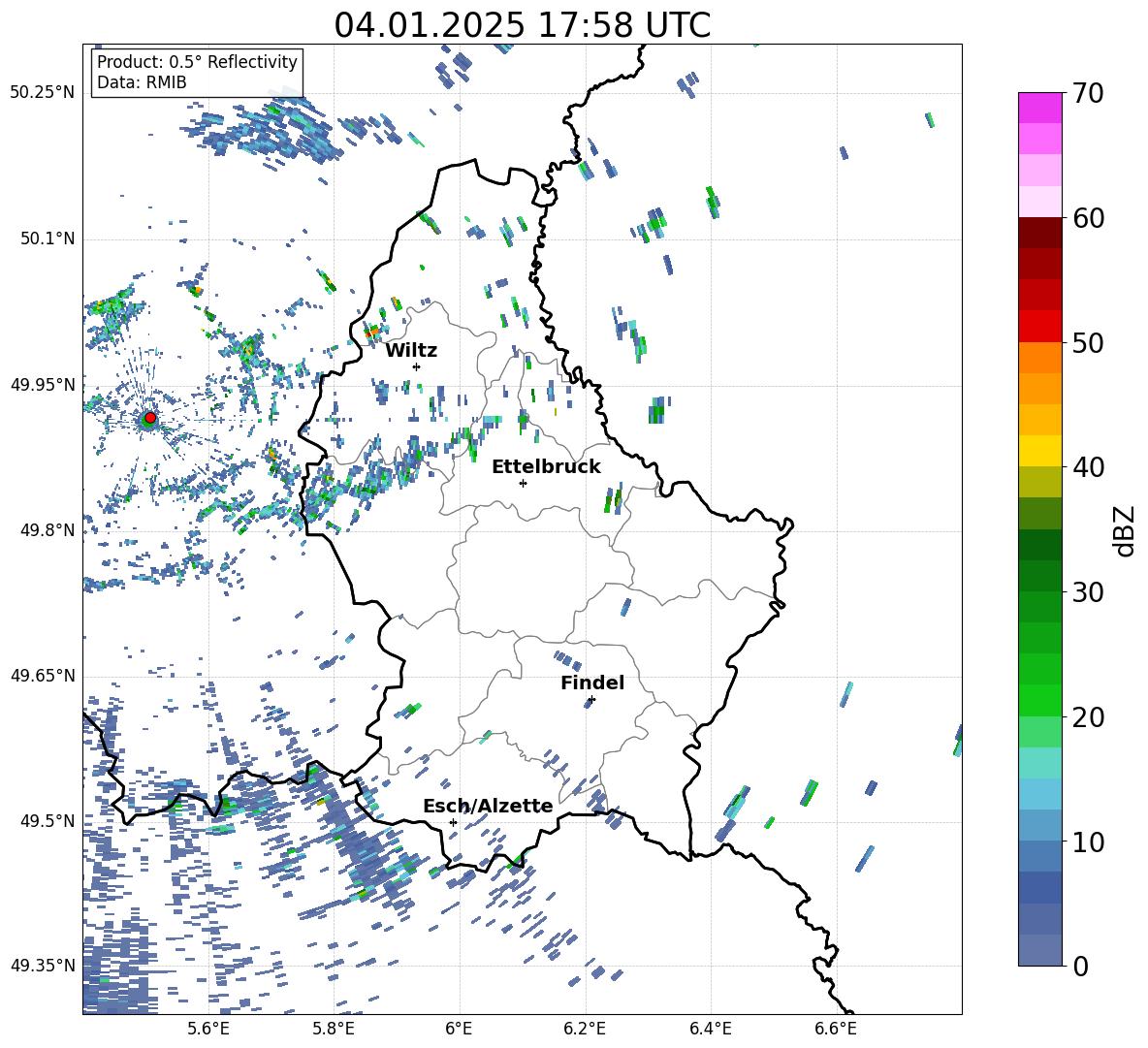Viewport: 1148px width, 1048px height.
Task: Click the 50.1°N latitude label
Action: [47, 238]
